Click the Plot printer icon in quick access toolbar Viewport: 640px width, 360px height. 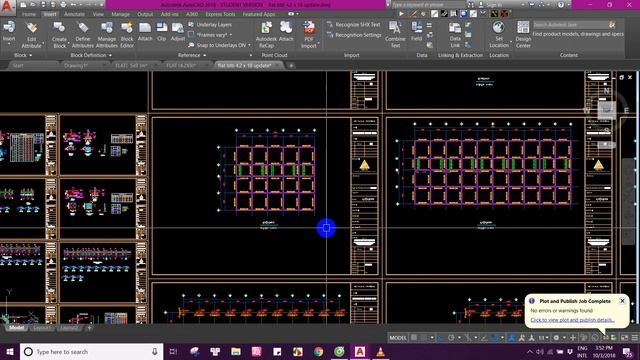63,5
